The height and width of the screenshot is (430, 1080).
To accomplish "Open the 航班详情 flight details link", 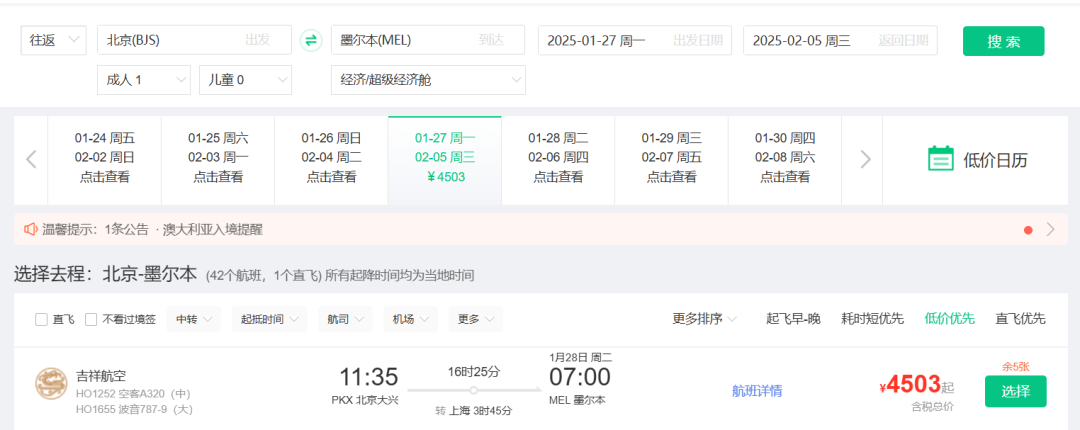I will tap(757, 390).
